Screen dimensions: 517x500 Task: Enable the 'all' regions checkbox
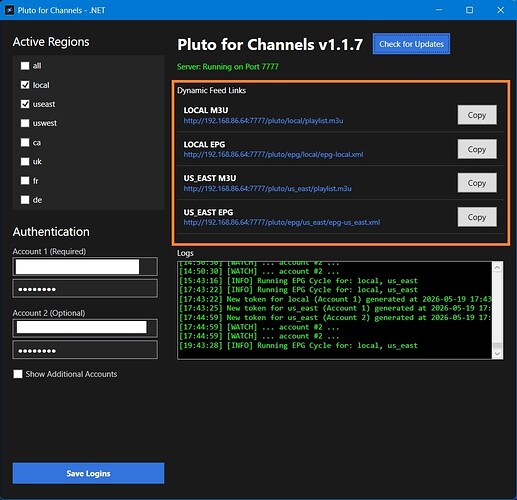25,66
